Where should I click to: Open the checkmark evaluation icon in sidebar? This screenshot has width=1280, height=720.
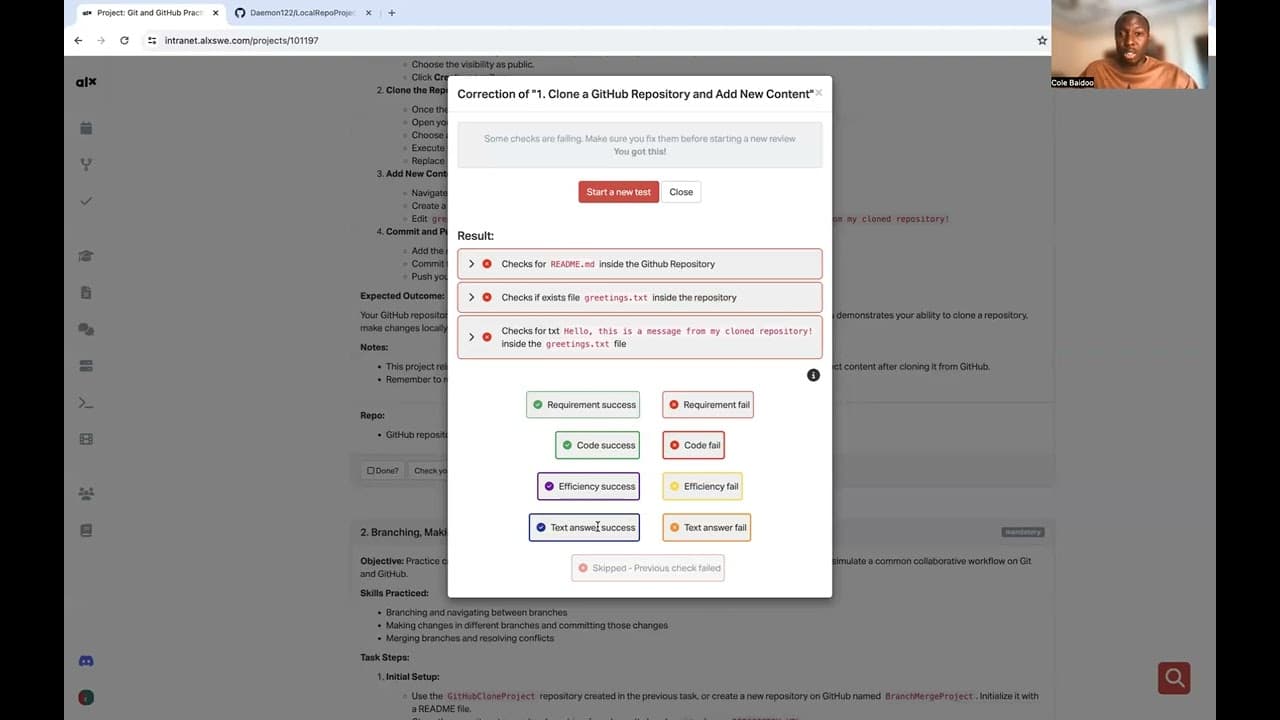86,201
